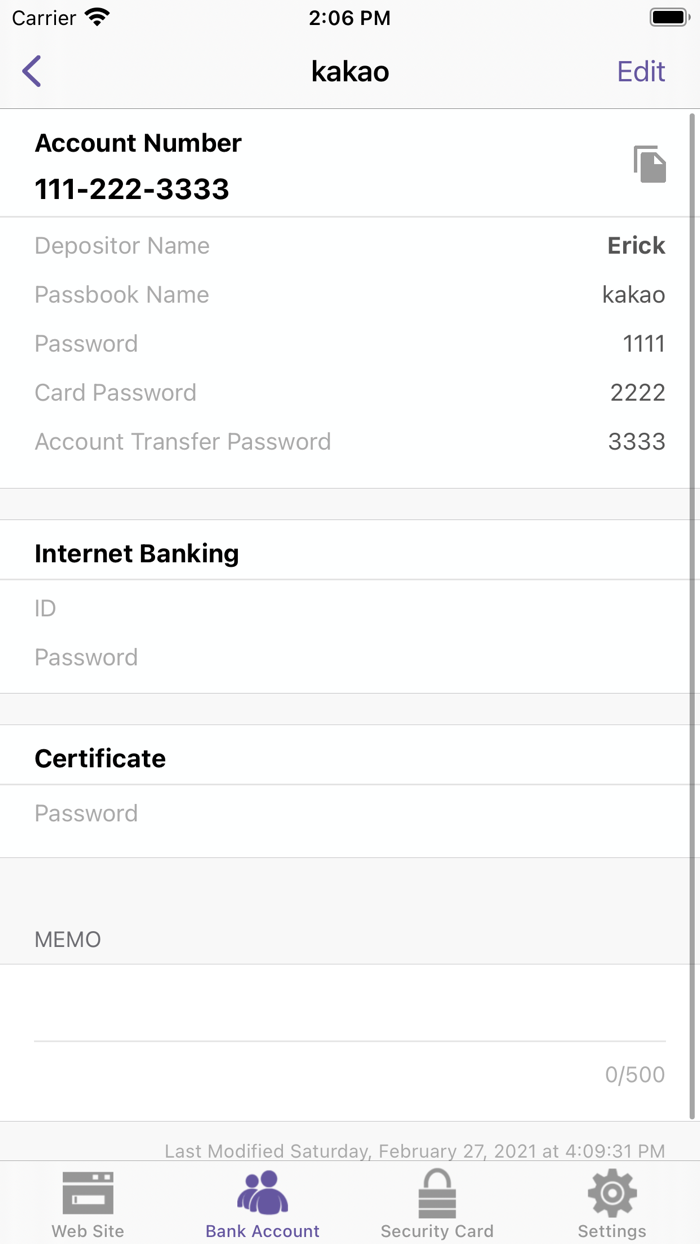
Task: Go back with the chevron arrow
Action: point(30,71)
